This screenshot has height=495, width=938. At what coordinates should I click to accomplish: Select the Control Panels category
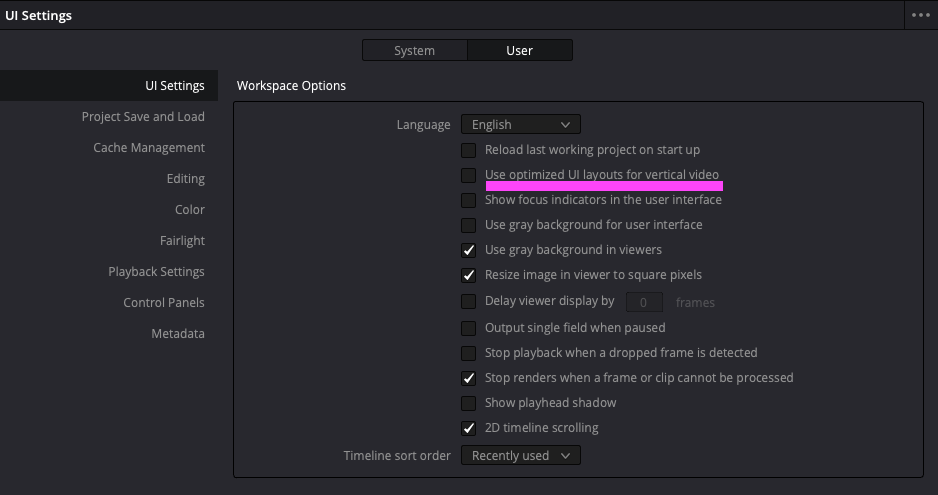(164, 303)
